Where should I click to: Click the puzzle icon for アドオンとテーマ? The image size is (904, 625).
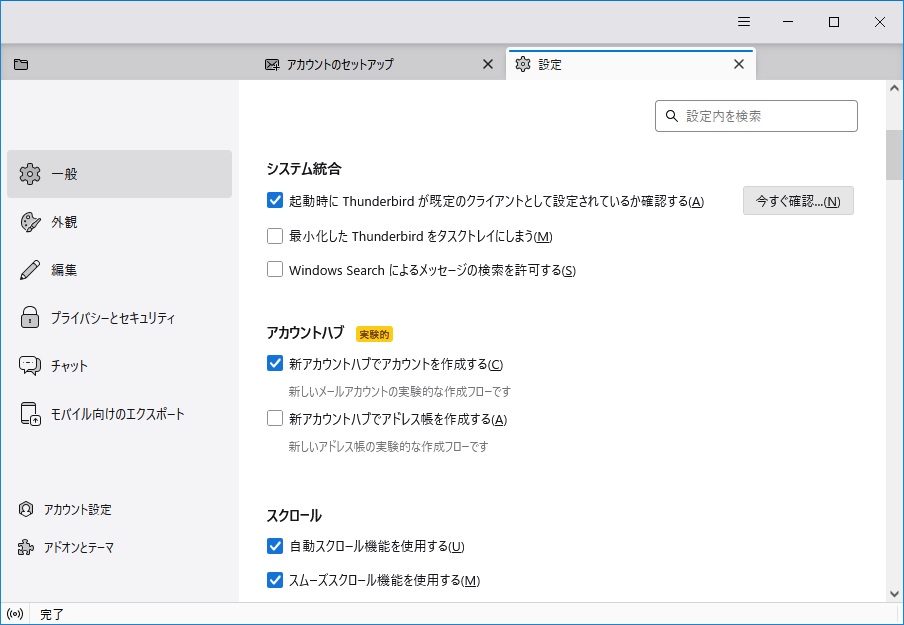[x=26, y=548]
